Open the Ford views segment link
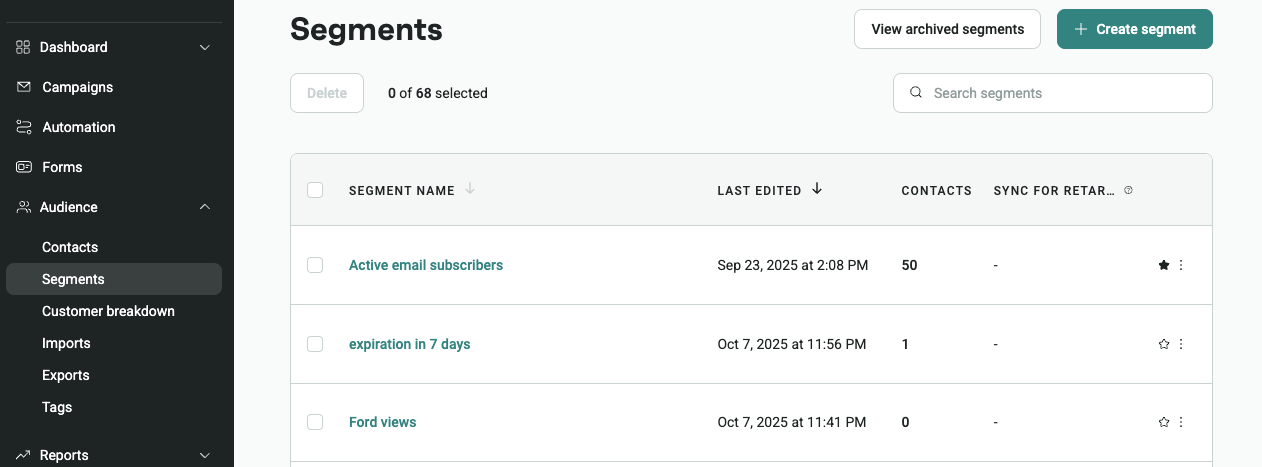Screen dimensions: 1262x467 [382, 422]
